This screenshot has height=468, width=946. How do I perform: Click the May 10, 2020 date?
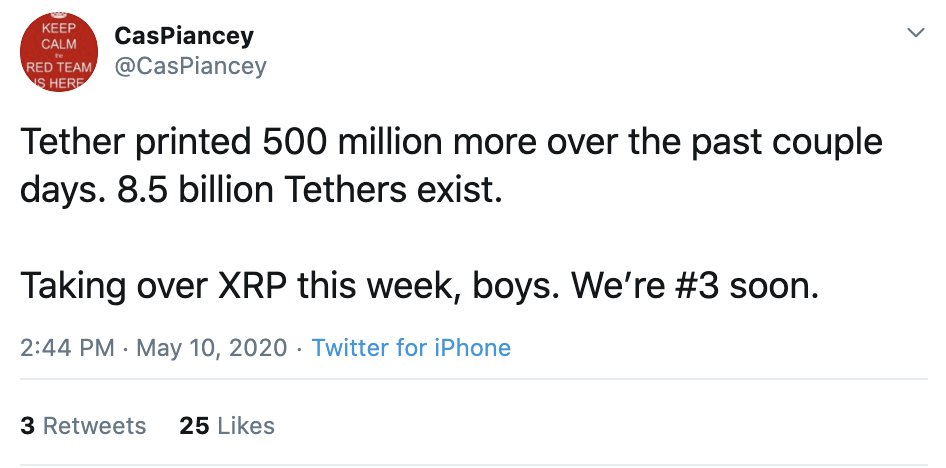(212, 348)
